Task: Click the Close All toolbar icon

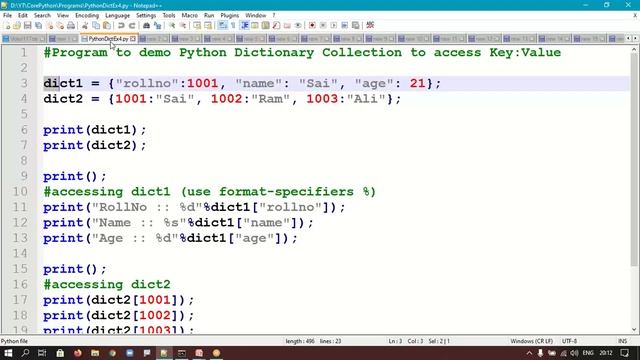Action: (x=60, y=25)
